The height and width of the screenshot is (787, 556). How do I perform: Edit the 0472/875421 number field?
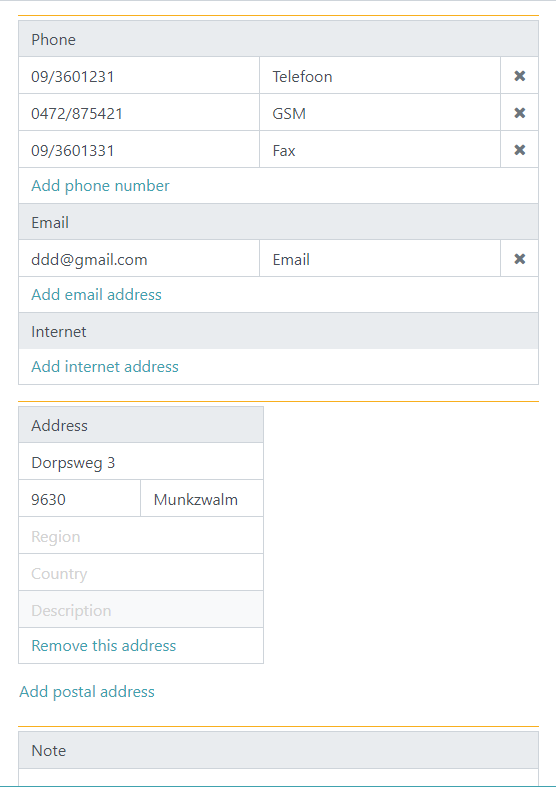point(139,113)
